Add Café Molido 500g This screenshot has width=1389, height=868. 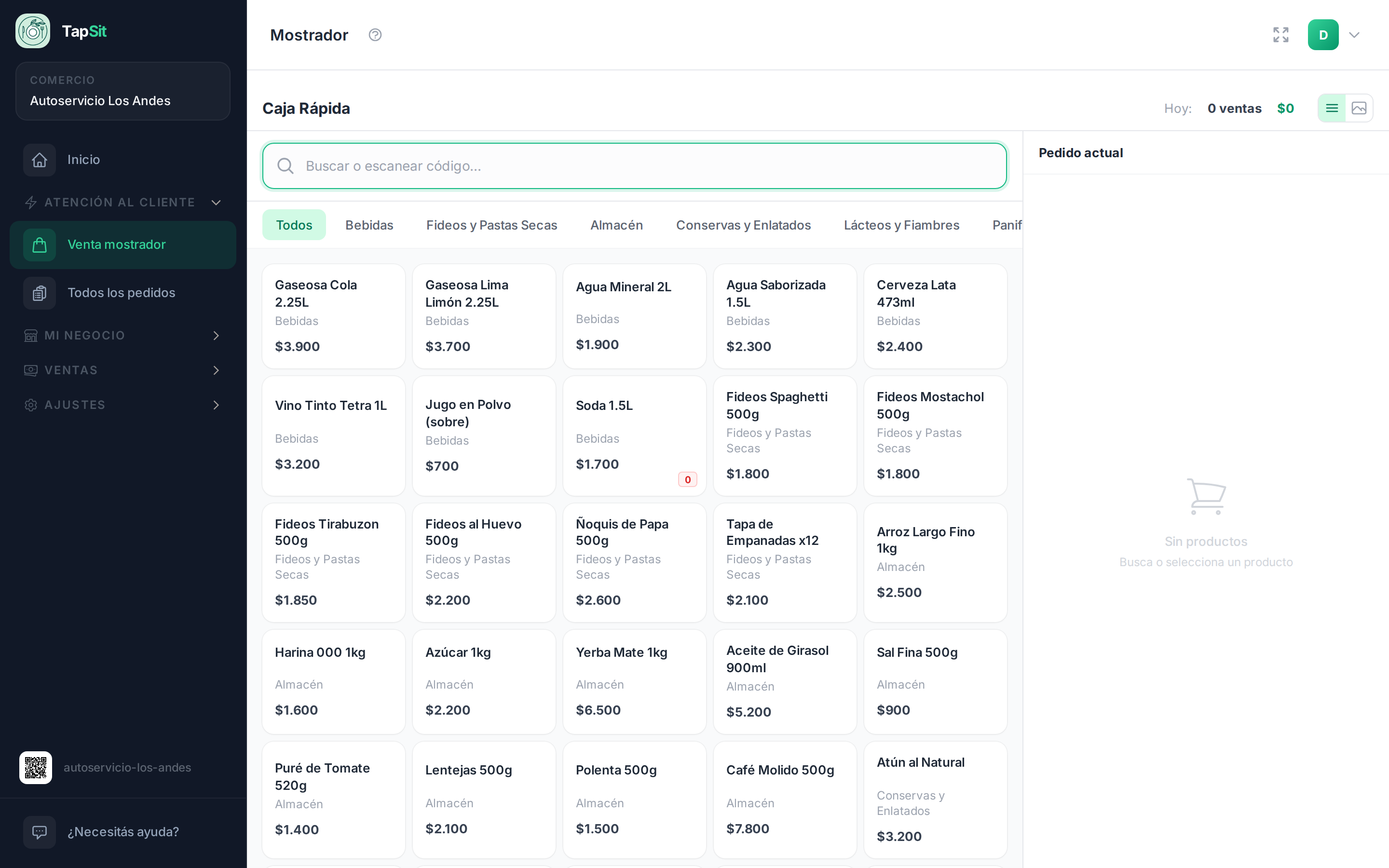[785, 800]
